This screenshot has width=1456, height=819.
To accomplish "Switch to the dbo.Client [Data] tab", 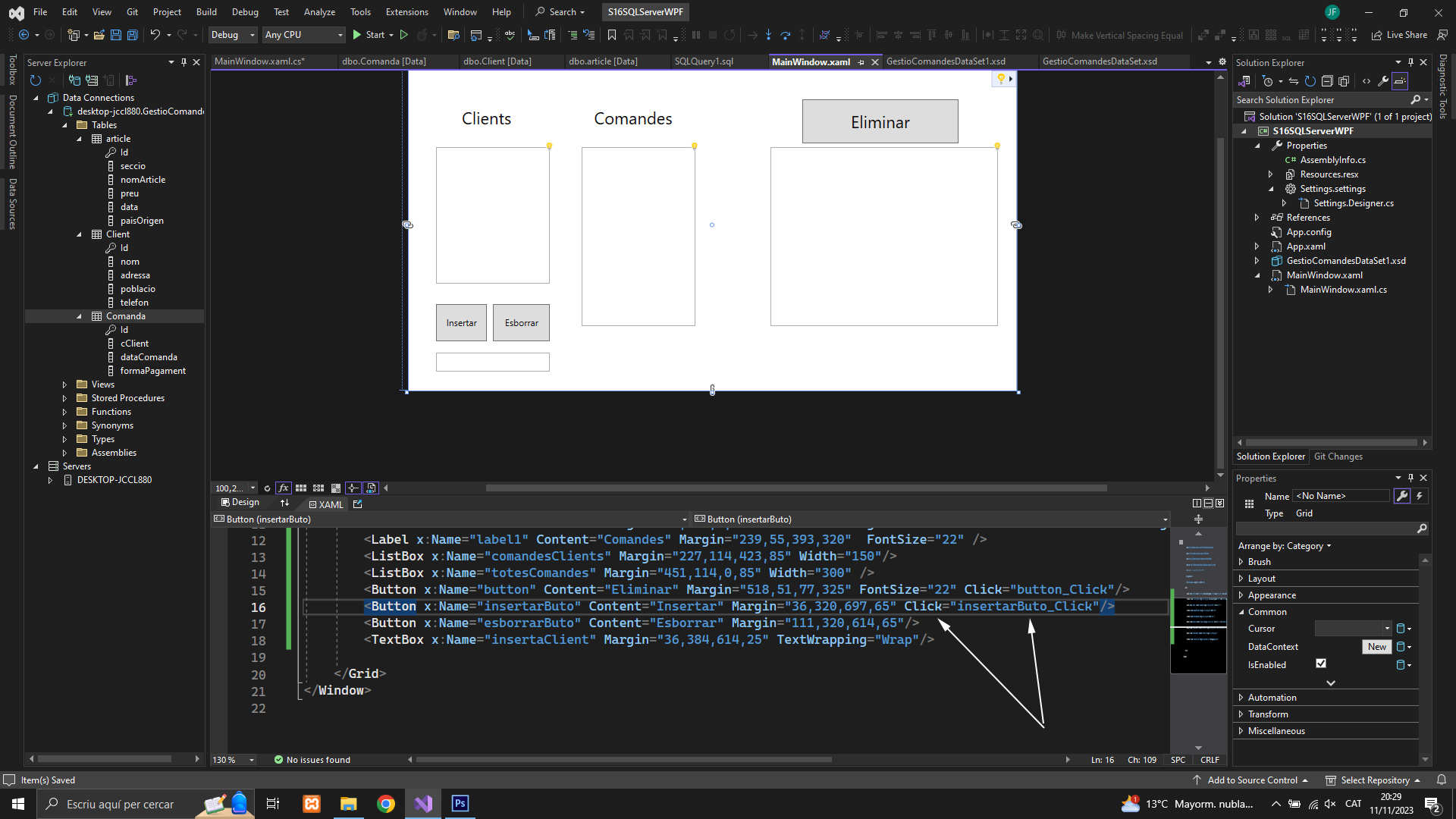I will pos(497,61).
